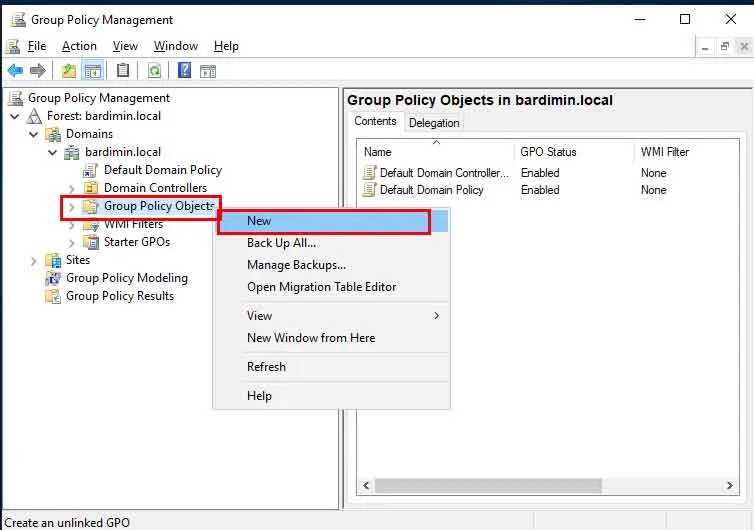Click the scrollbar left arrow
Image resolution: width=754 pixels, height=530 pixels.
366,486
